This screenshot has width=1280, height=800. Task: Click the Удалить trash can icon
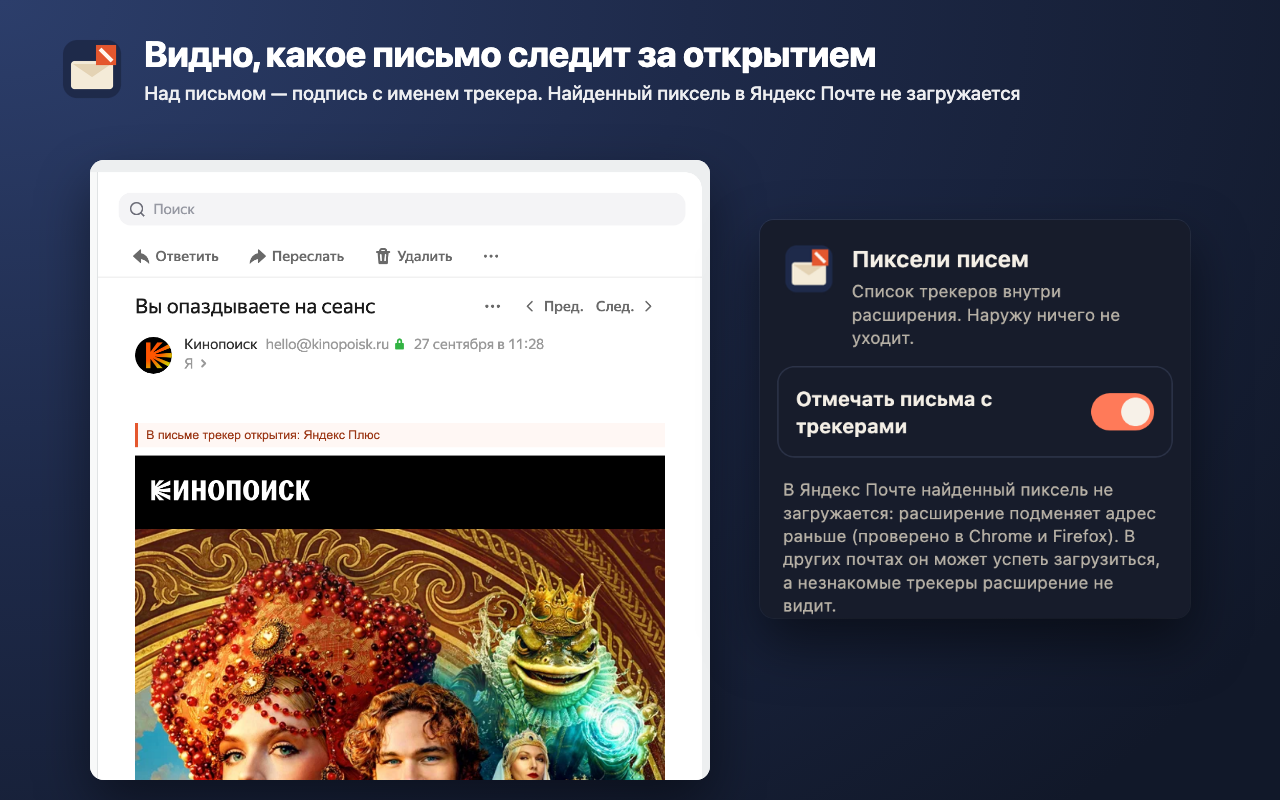[x=383, y=256]
